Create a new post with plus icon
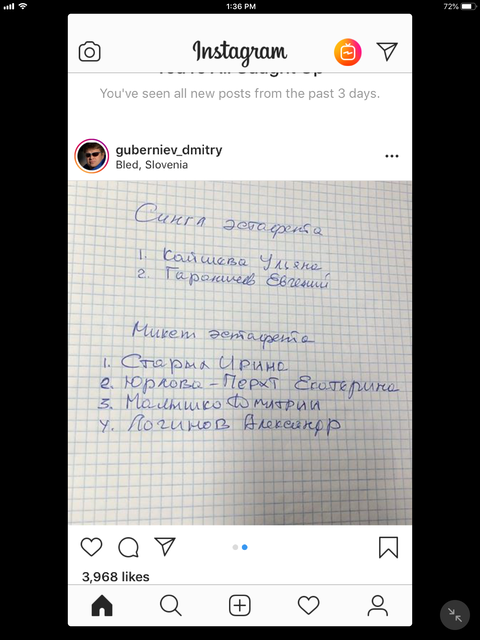The height and width of the screenshot is (640, 480). (x=240, y=605)
